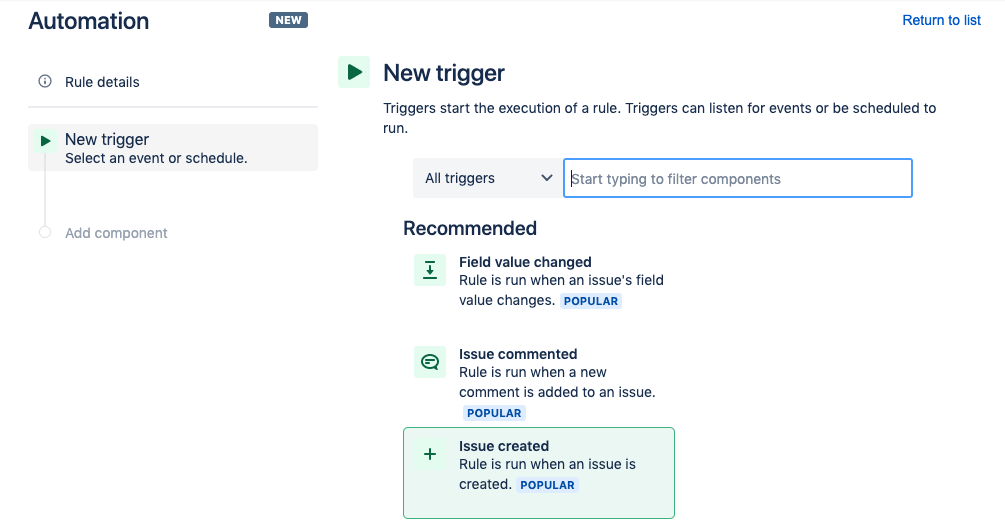Click the NEW badge next to Automation
This screenshot has height=528, width=1005.
288,20
